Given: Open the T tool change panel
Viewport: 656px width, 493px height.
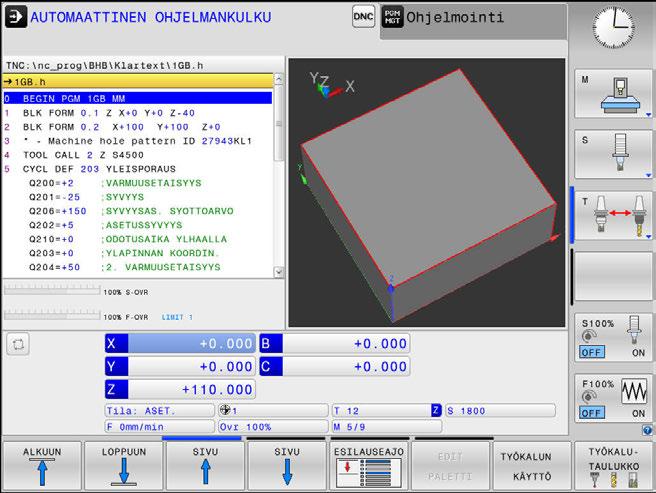Looking at the screenshot, I should click(613, 216).
